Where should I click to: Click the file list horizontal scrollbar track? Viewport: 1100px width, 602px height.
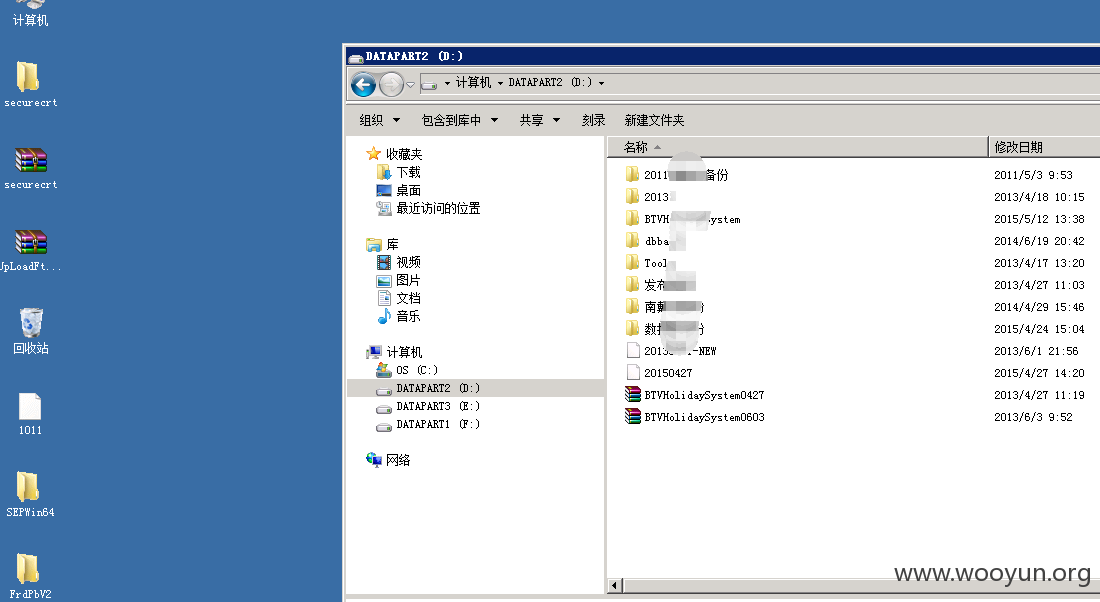(860, 585)
